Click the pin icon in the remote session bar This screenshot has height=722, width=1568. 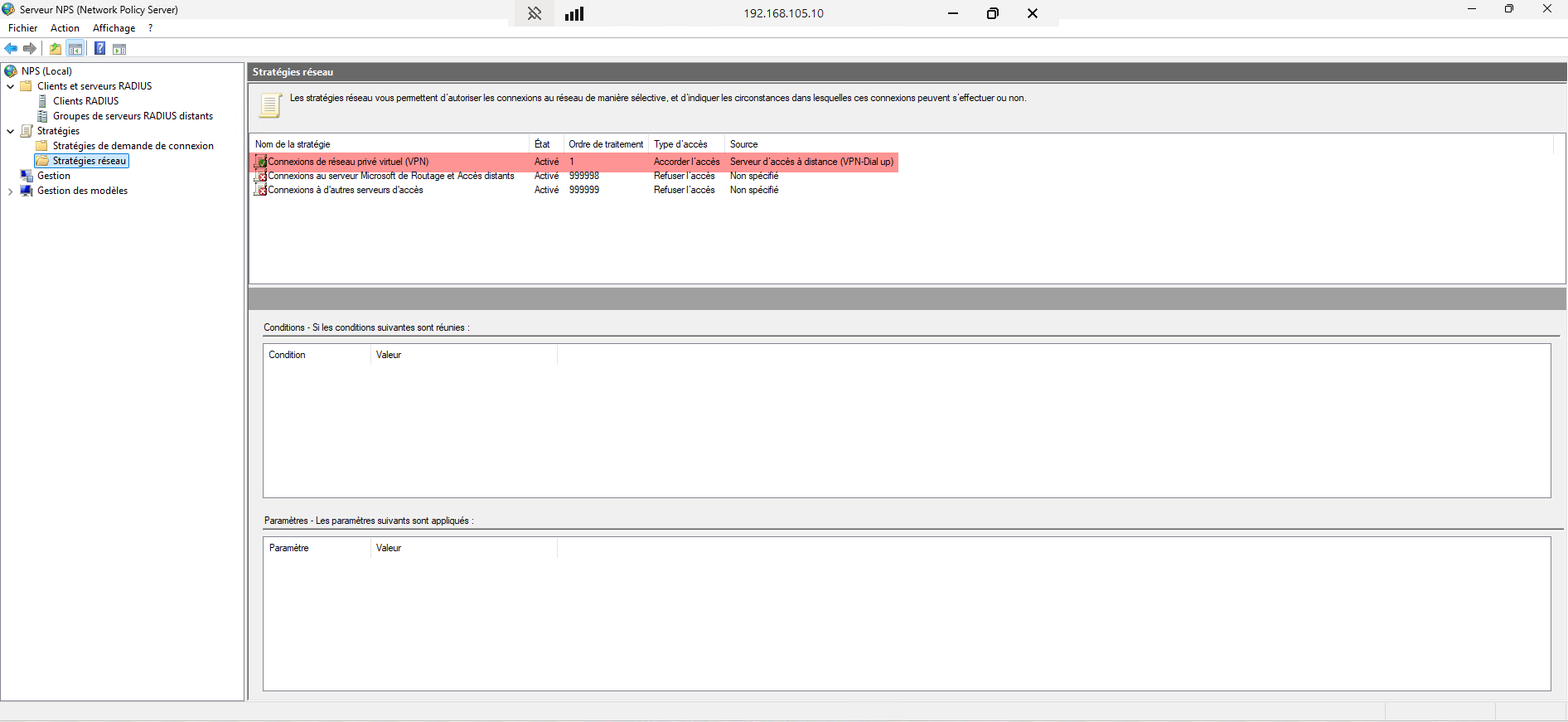click(535, 13)
